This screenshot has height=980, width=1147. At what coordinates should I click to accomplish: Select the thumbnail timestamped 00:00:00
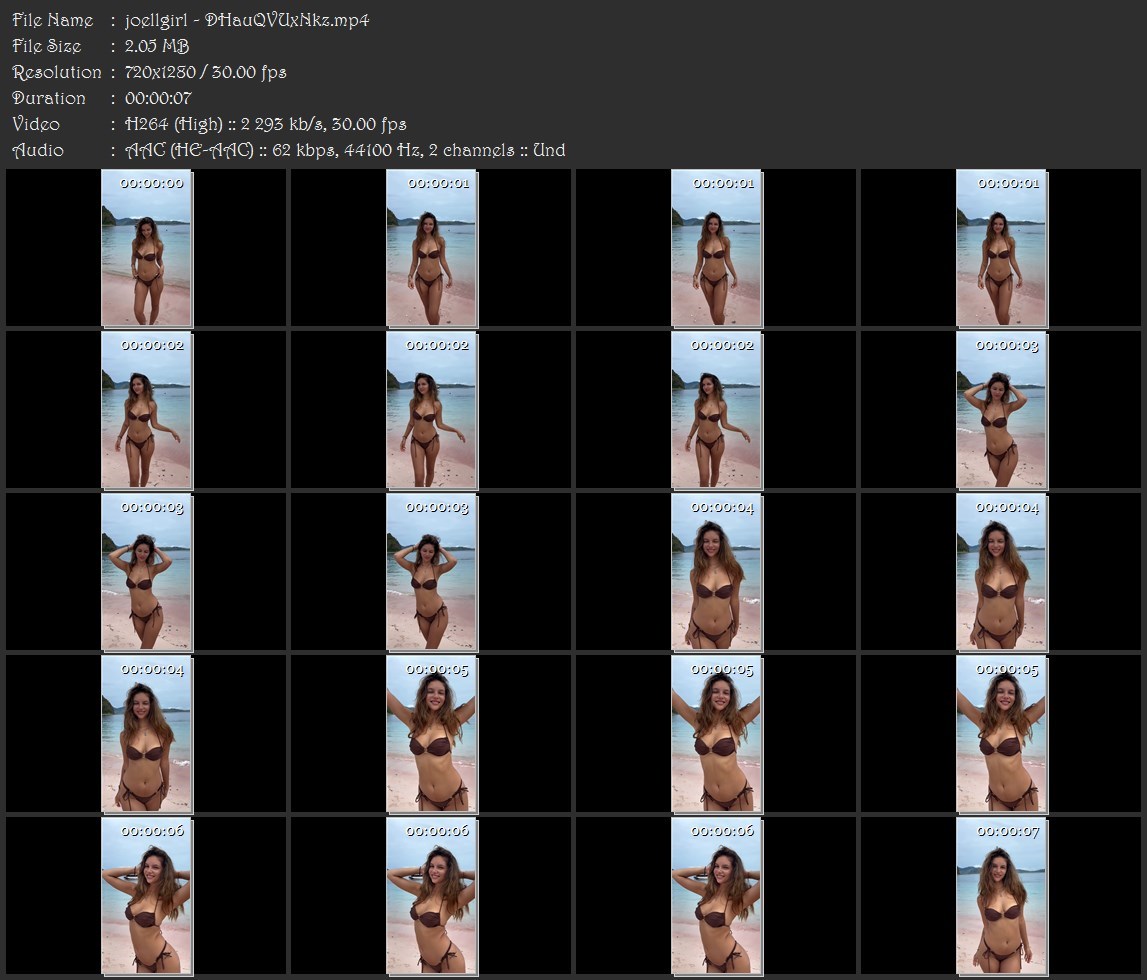coord(146,248)
